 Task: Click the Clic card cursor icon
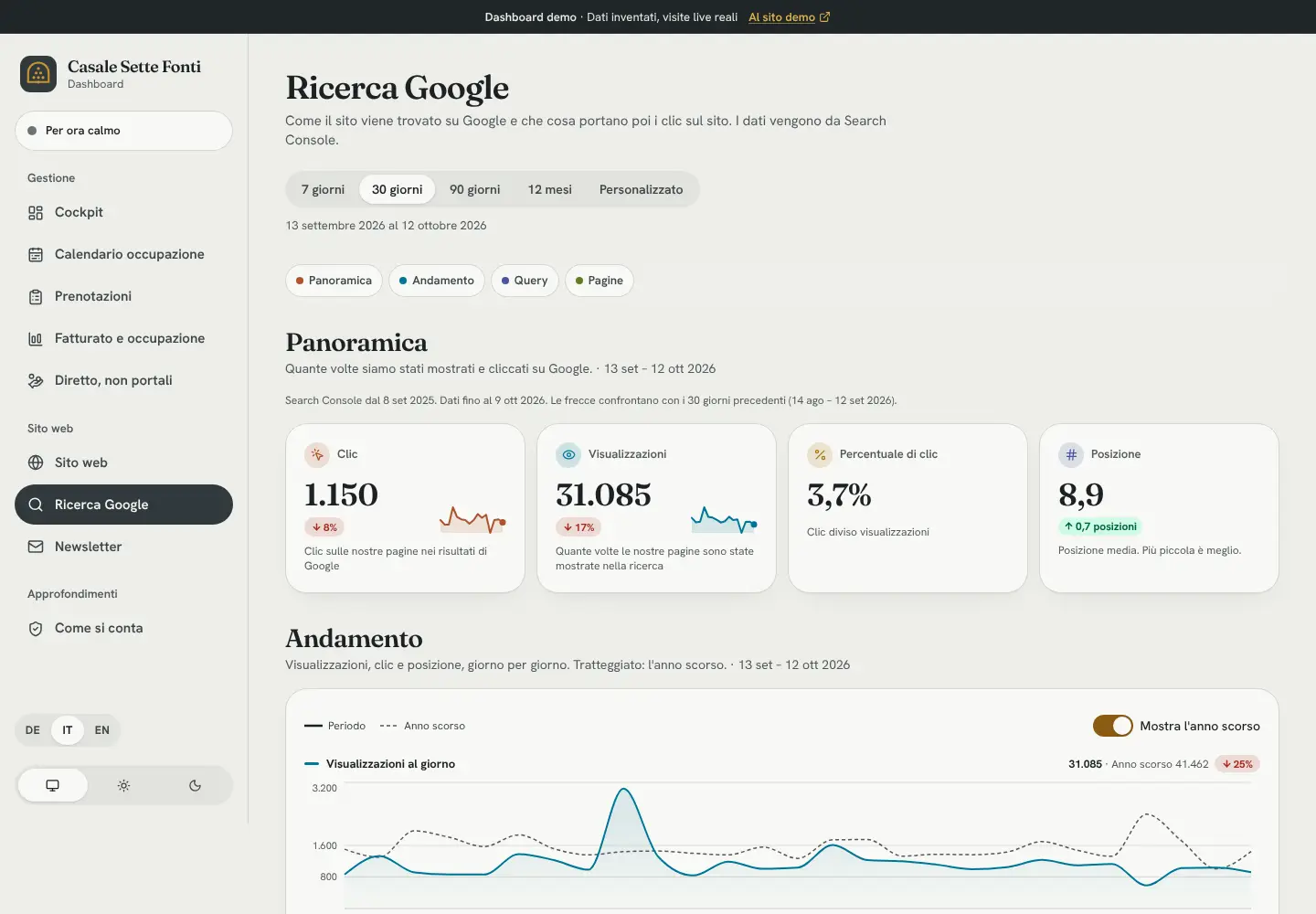[316, 454]
